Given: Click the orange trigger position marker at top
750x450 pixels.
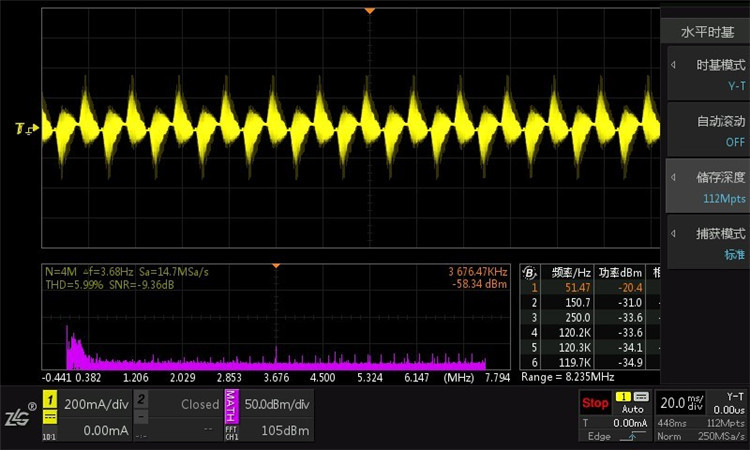Looking at the screenshot, I should pyautogui.click(x=369, y=11).
